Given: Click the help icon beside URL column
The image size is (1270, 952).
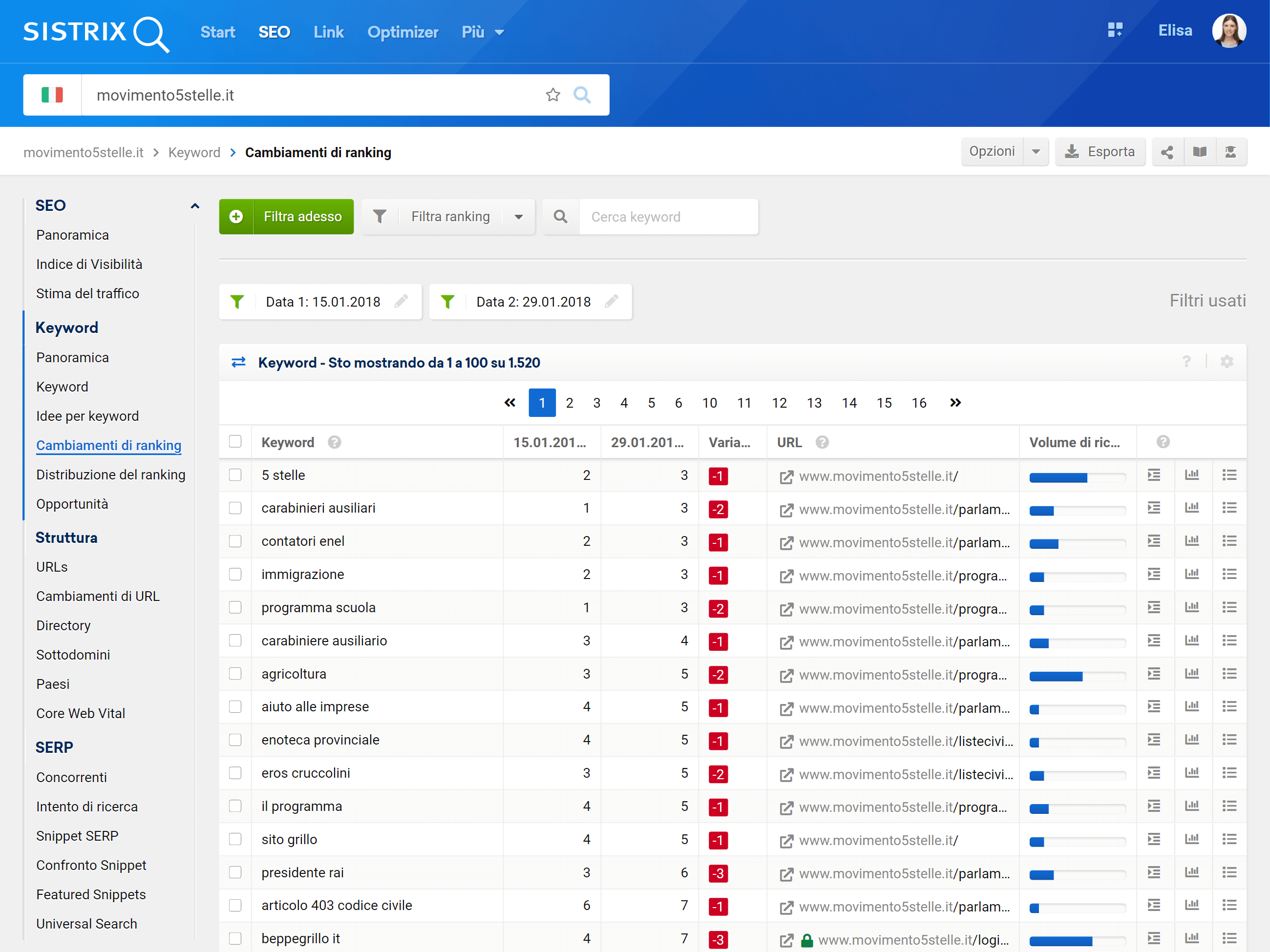Looking at the screenshot, I should pyautogui.click(x=822, y=442).
